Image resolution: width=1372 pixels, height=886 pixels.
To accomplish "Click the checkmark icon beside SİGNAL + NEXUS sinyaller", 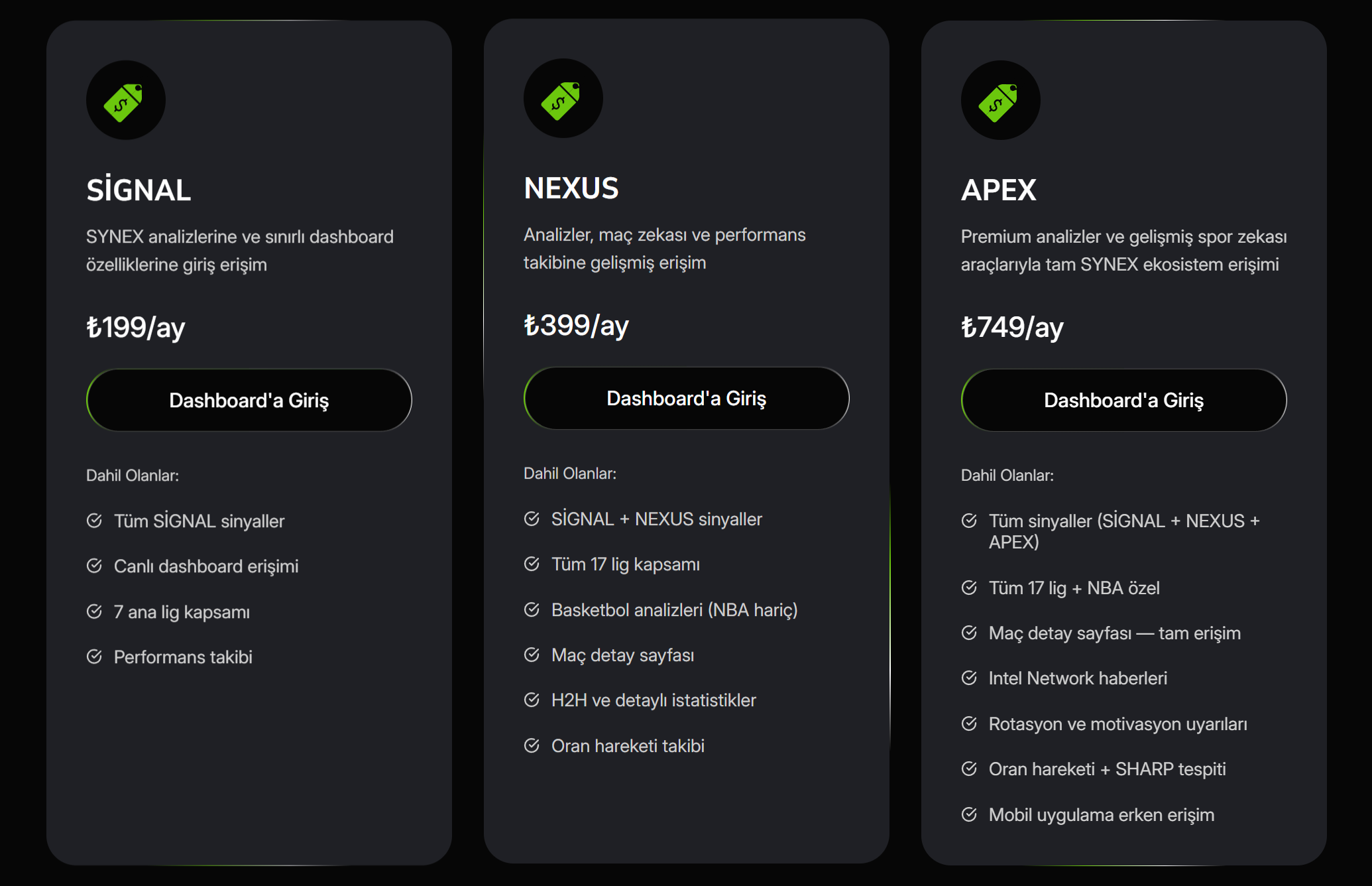I will [532, 519].
